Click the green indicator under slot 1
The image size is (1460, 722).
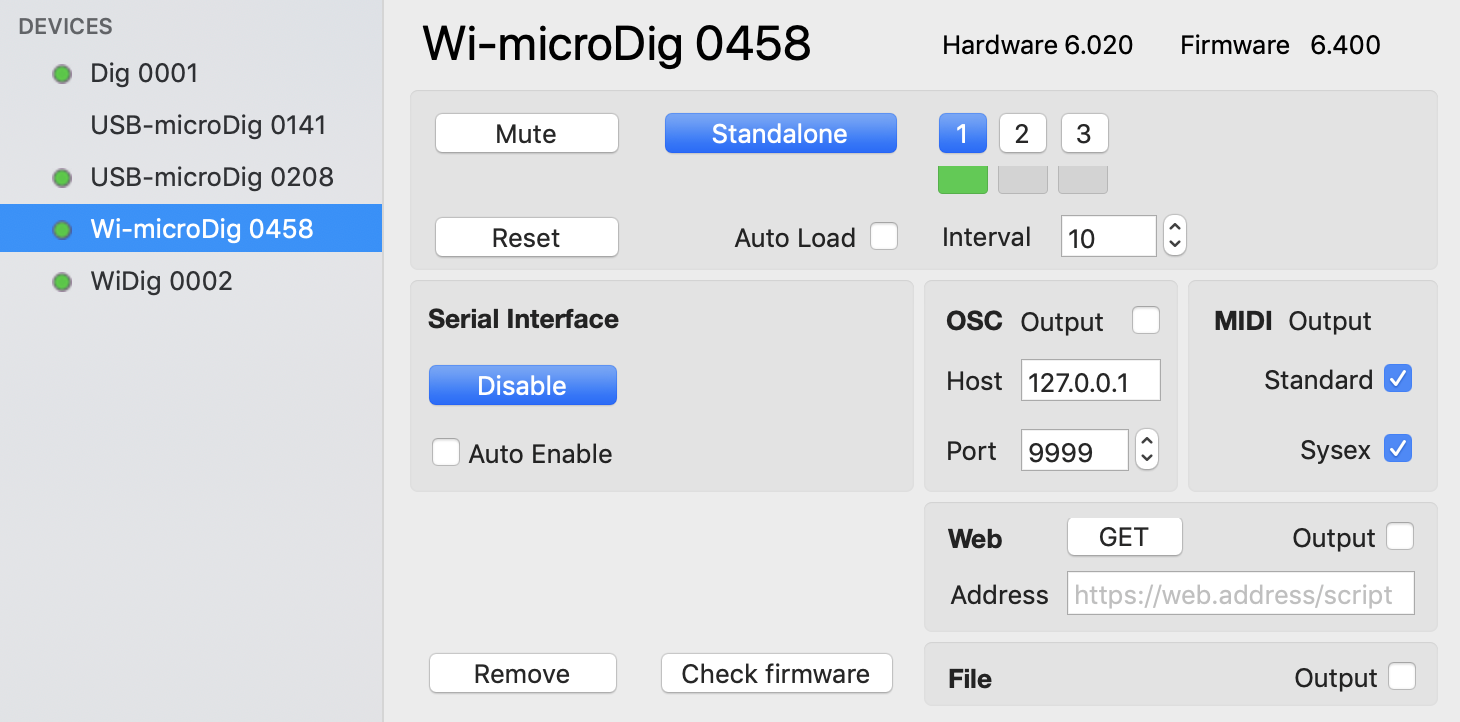tap(963, 179)
